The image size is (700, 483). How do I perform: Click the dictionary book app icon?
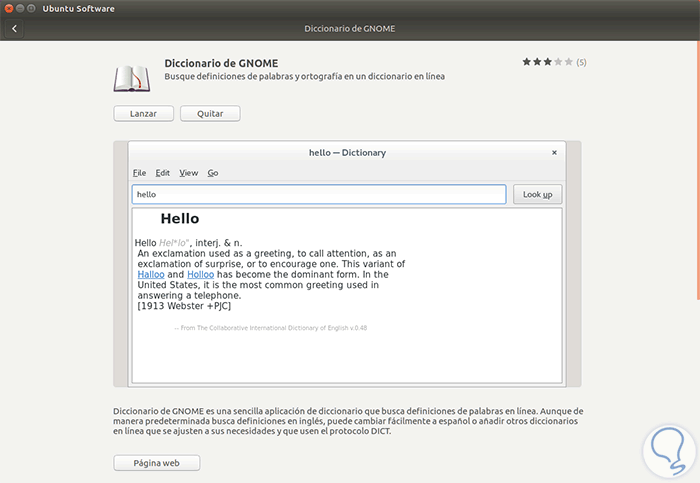point(132,78)
